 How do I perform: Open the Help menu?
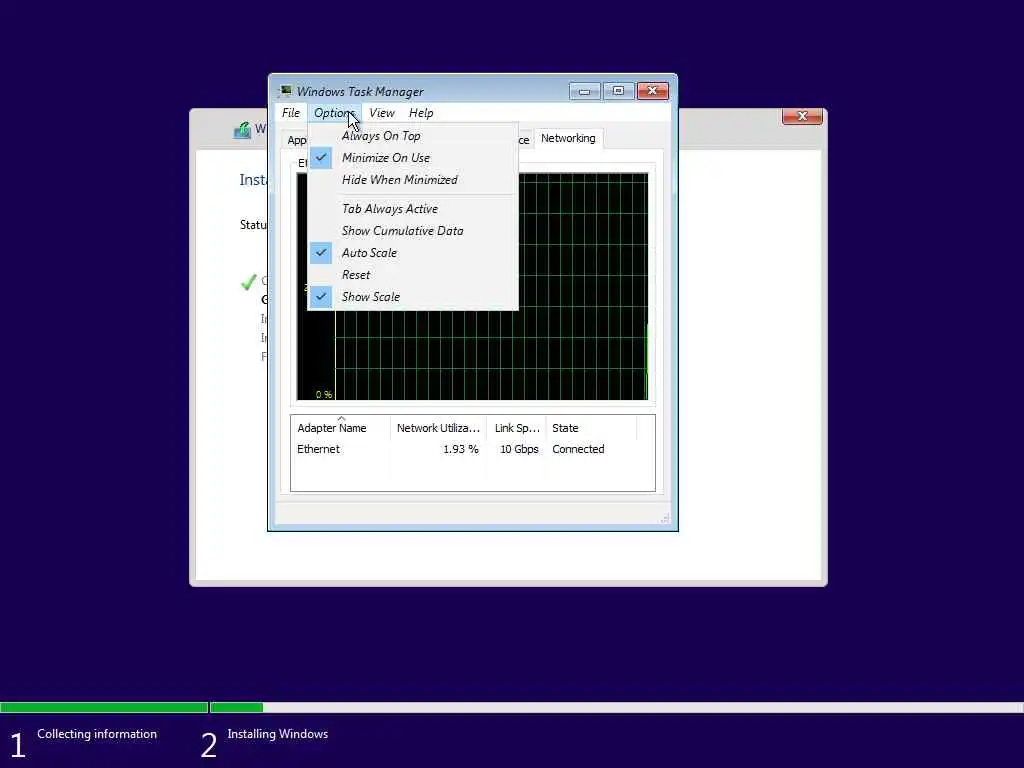tap(421, 113)
